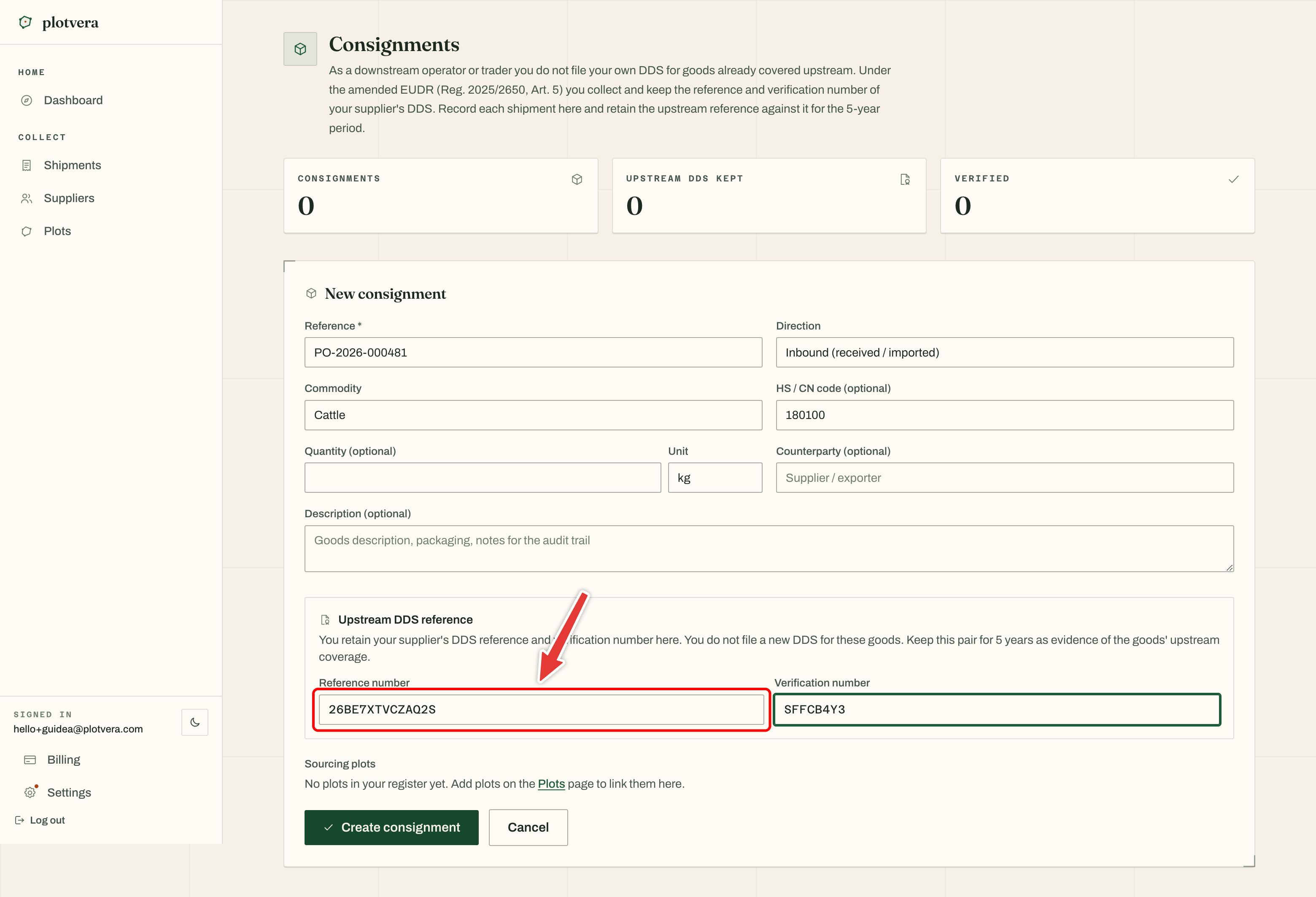Screen dimensions: 1316x897
Task: Click the Billing card icon
Action: pyautogui.click(x=30, y=760)
